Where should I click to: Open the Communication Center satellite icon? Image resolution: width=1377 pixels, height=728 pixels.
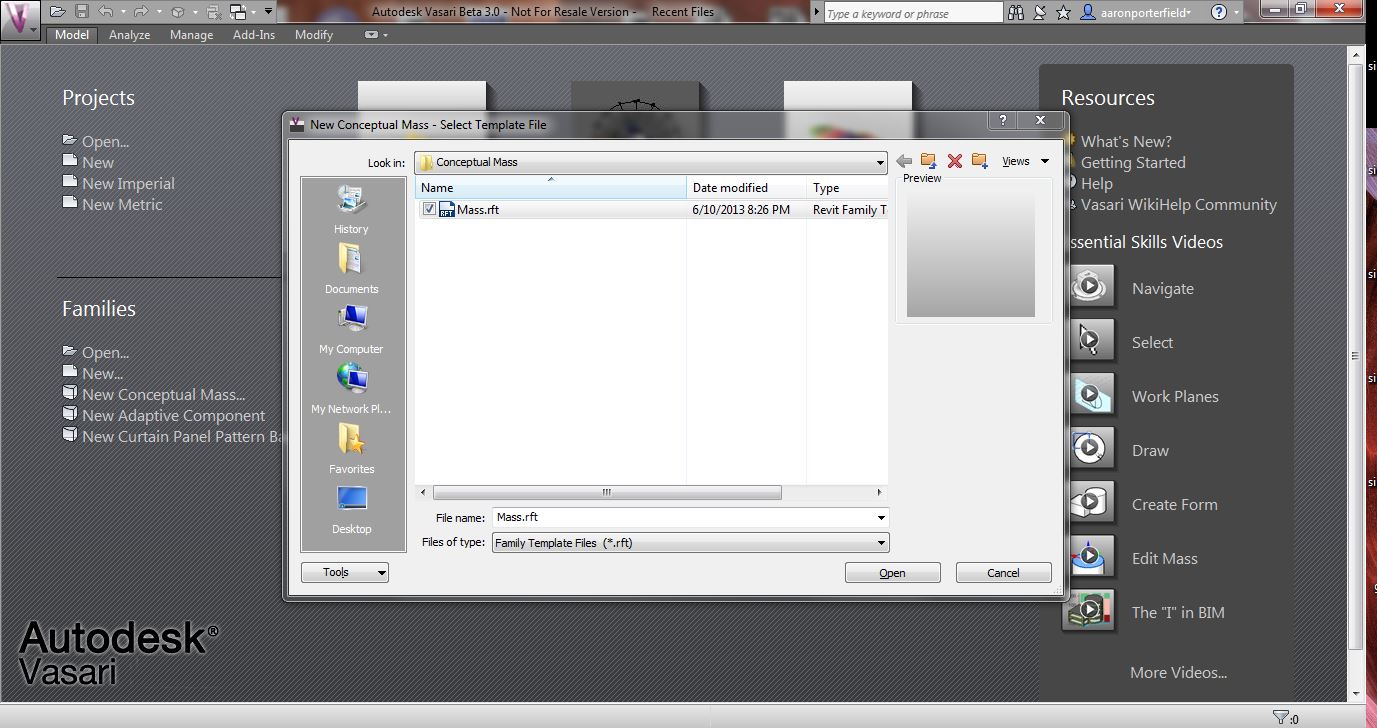tap(1040, 12)
